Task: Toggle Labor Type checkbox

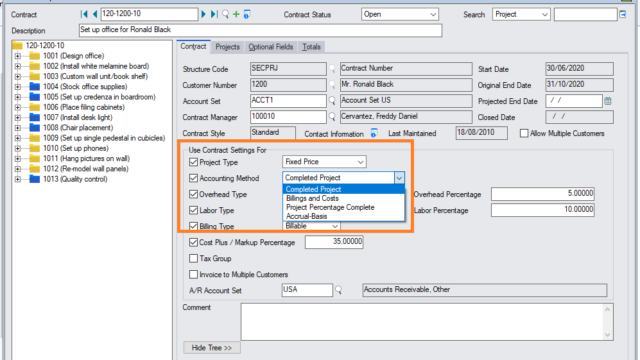Action: tap(193, 210)
